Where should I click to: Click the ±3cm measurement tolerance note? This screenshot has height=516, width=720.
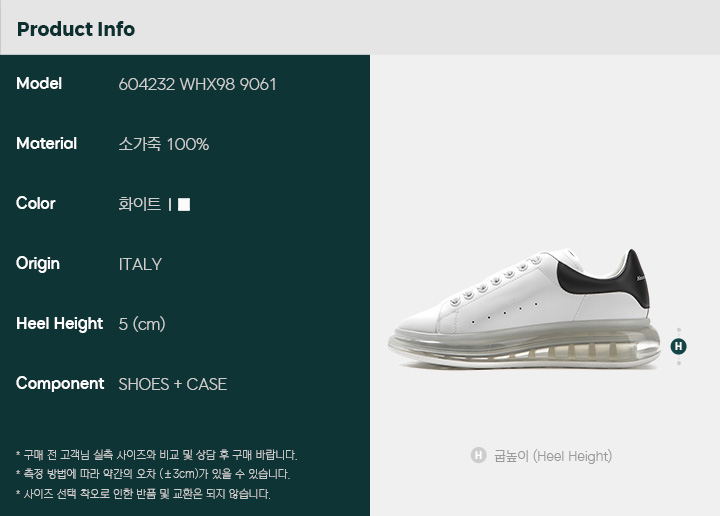click(x=157, y=474)
